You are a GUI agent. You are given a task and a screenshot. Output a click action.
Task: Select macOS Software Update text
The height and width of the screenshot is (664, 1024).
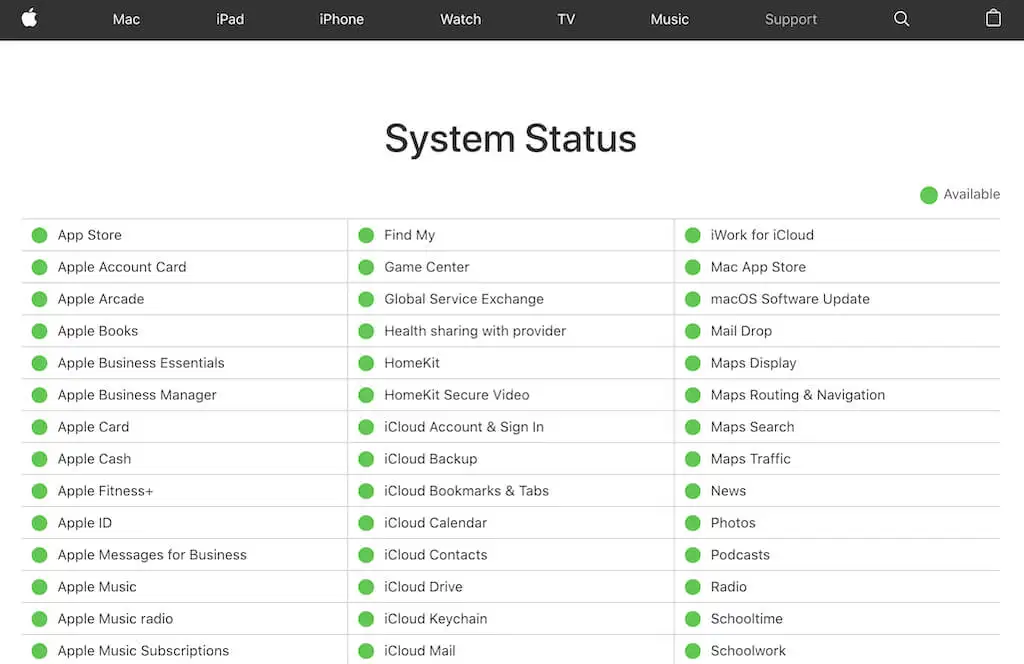(x=790, y=299)
